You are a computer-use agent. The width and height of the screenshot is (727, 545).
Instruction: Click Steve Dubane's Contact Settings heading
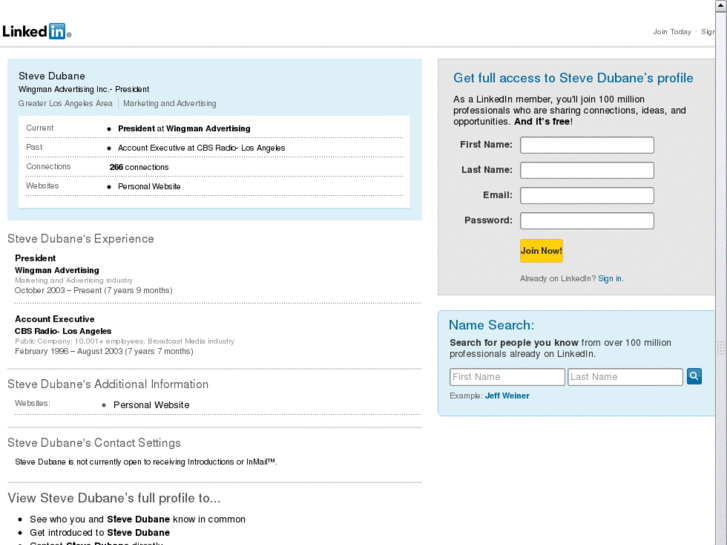pyautogui.click(x=94, y=442)
